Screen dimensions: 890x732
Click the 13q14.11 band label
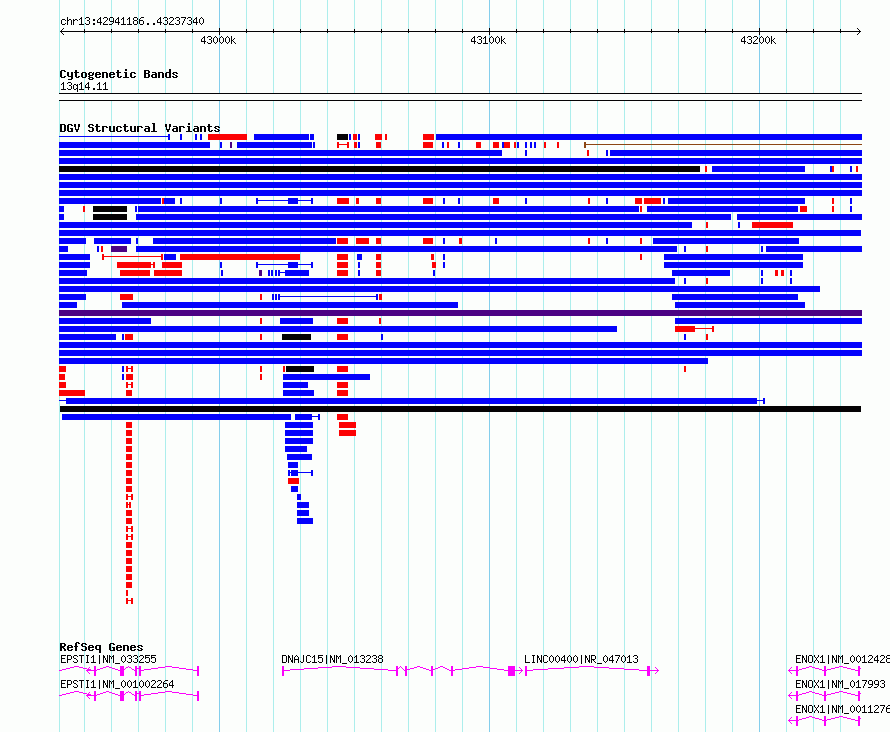(x=84, y=86)
